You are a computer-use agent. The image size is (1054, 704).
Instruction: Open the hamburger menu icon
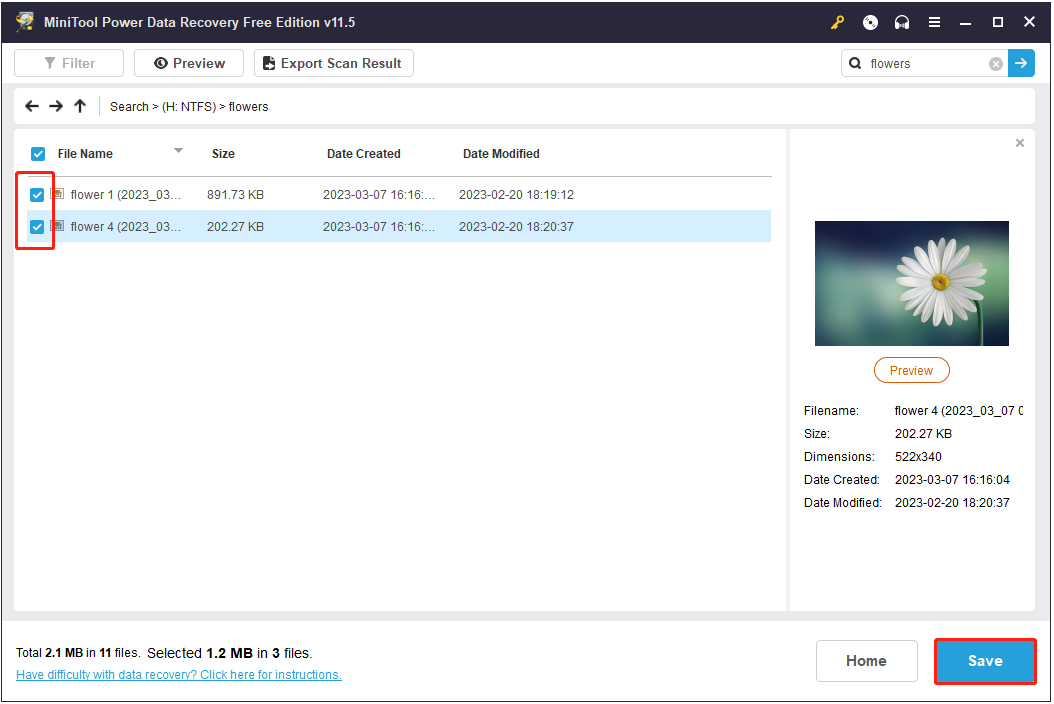click(x=934, y=22)
